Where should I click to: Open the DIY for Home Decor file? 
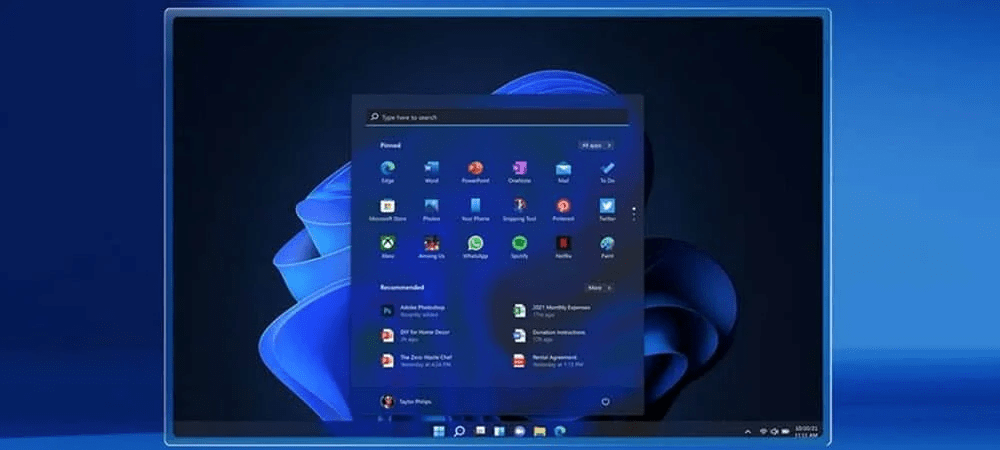415,335
